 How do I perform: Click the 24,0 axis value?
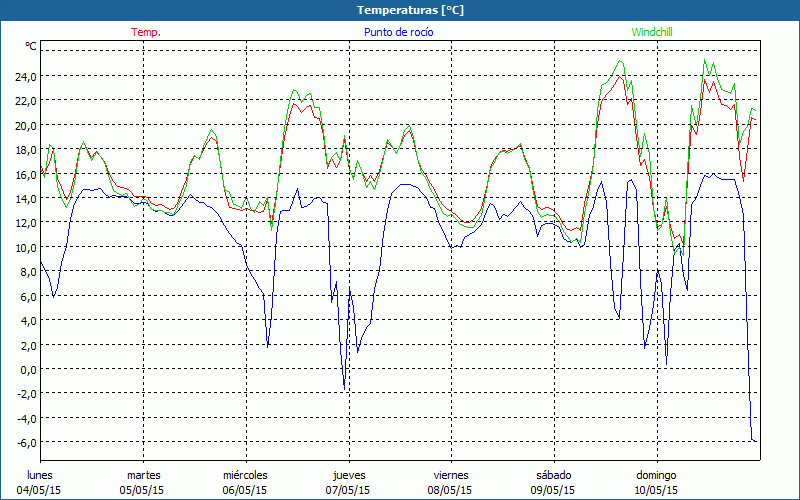point(26,77)
